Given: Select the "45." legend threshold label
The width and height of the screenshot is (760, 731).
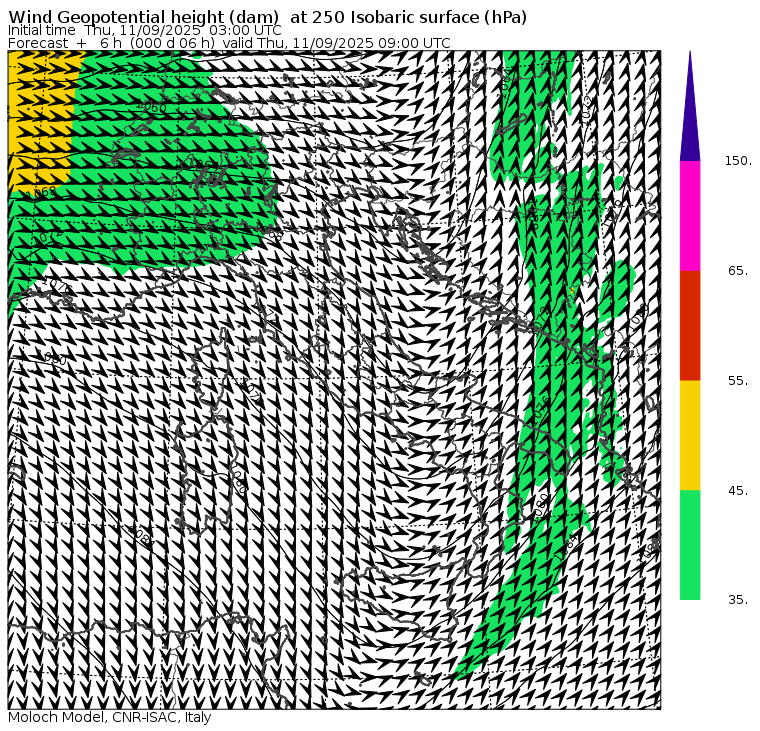Looking at the screenshot, I should coord(738,491).
